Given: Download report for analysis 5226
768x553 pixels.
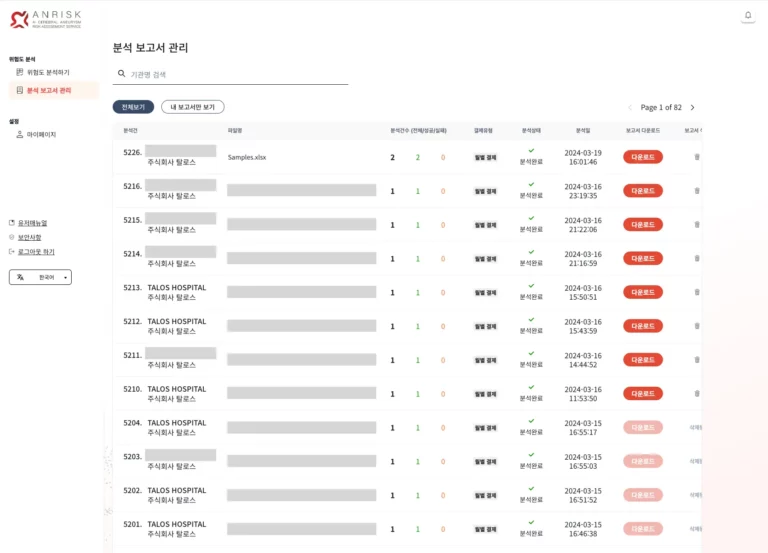Looking at the screenshot, I should pos(642,157).
